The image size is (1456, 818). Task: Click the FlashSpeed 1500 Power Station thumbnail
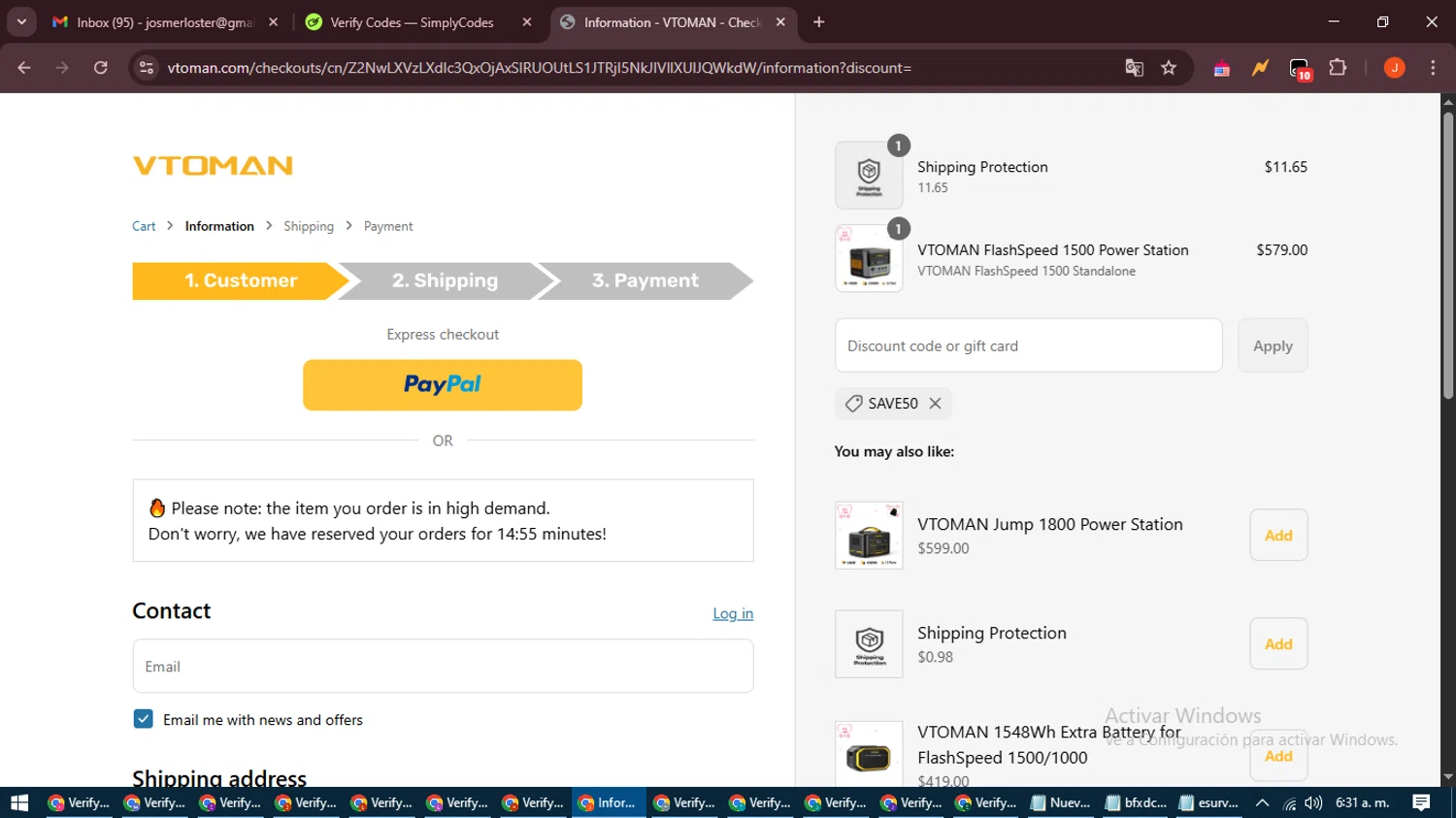pos(869,258)
